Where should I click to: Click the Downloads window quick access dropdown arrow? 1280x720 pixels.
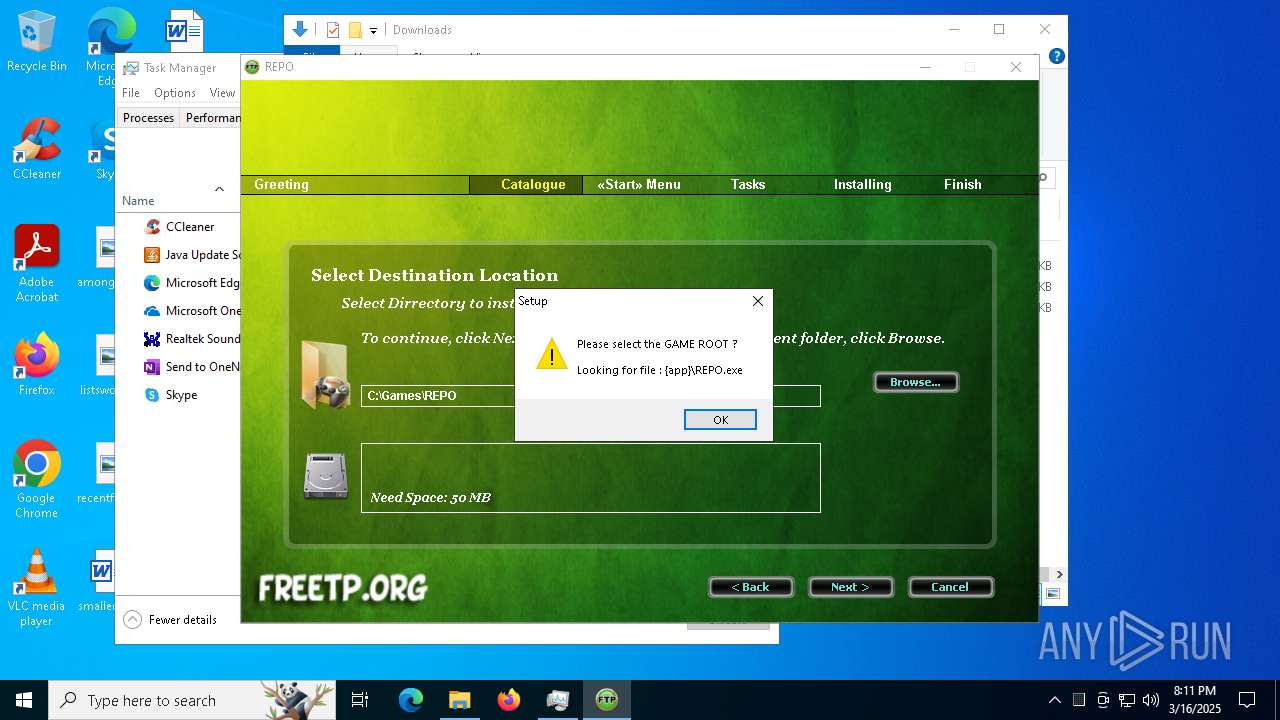click(x=373, y=31)
